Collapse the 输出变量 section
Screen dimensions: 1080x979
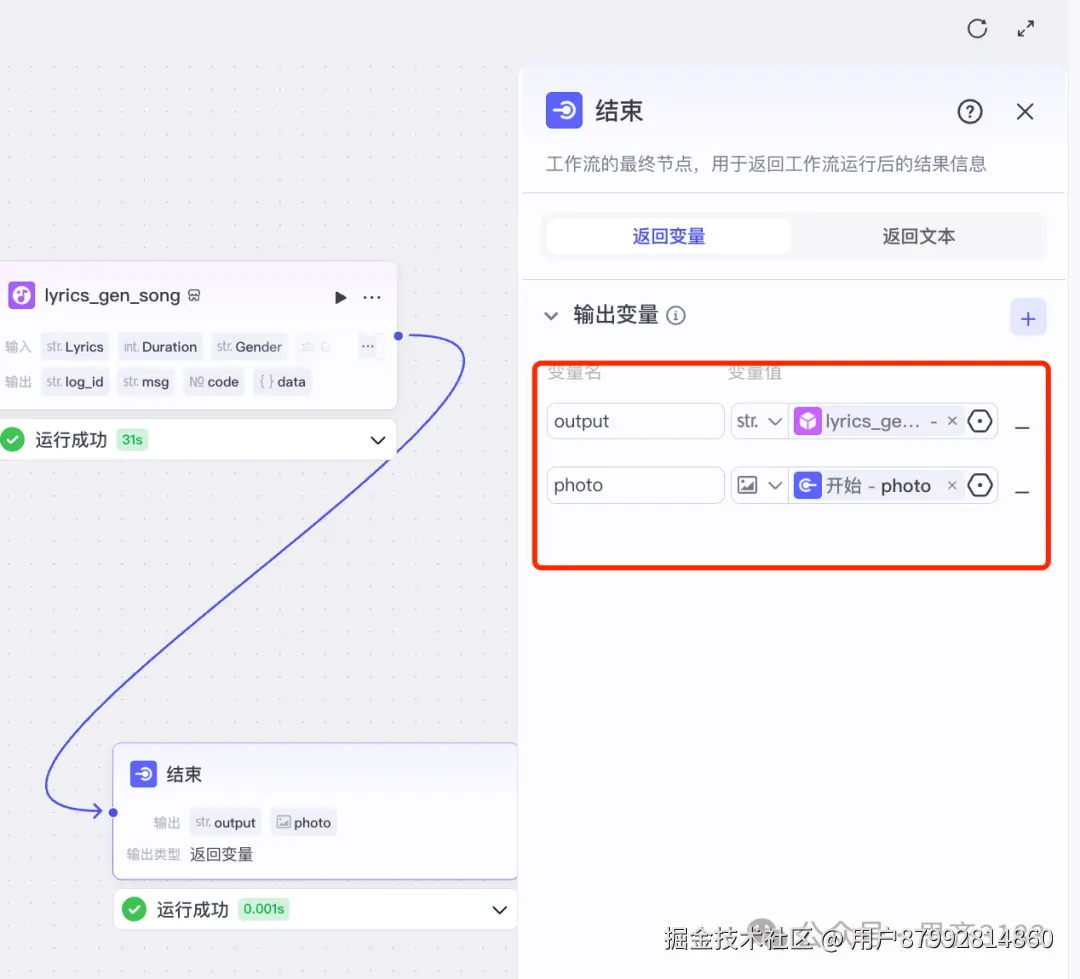click(551, 316)
